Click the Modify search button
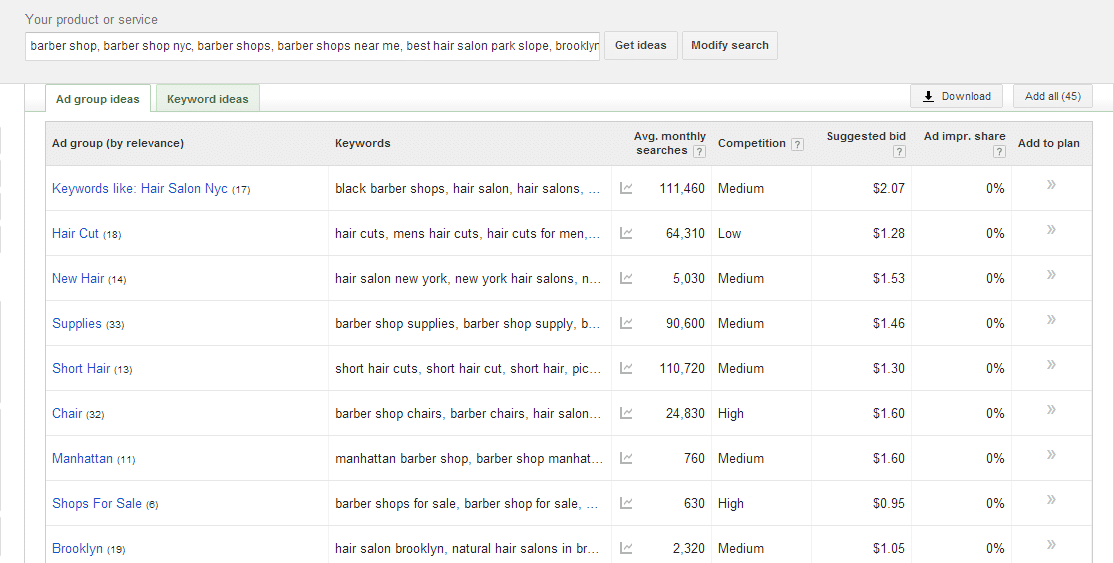Viewport: 1114px width, 563px height. (x=730, y=45)
